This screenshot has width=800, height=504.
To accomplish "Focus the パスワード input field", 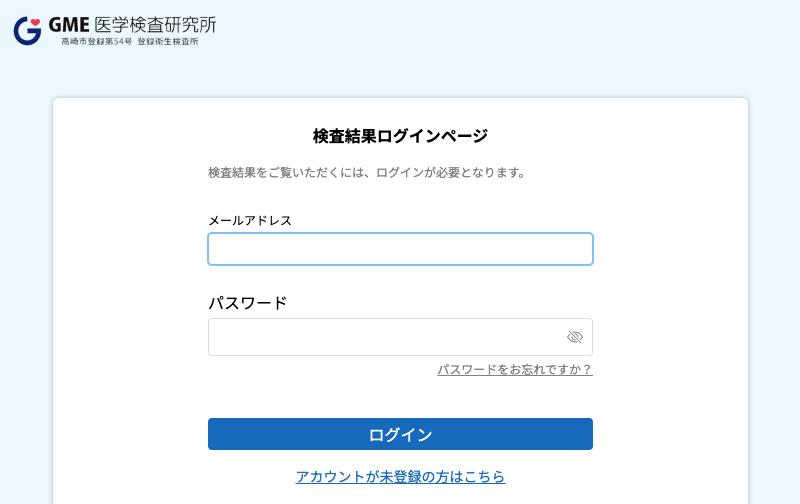I will [385, 337].
